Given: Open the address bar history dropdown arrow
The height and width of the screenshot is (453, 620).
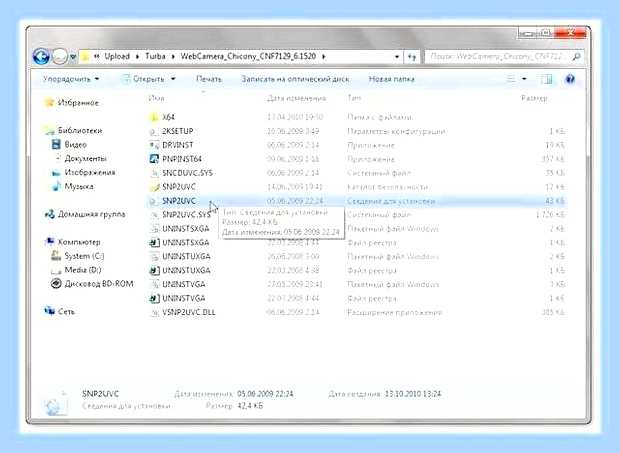Looking at the screenshot, I should point(397,57).
